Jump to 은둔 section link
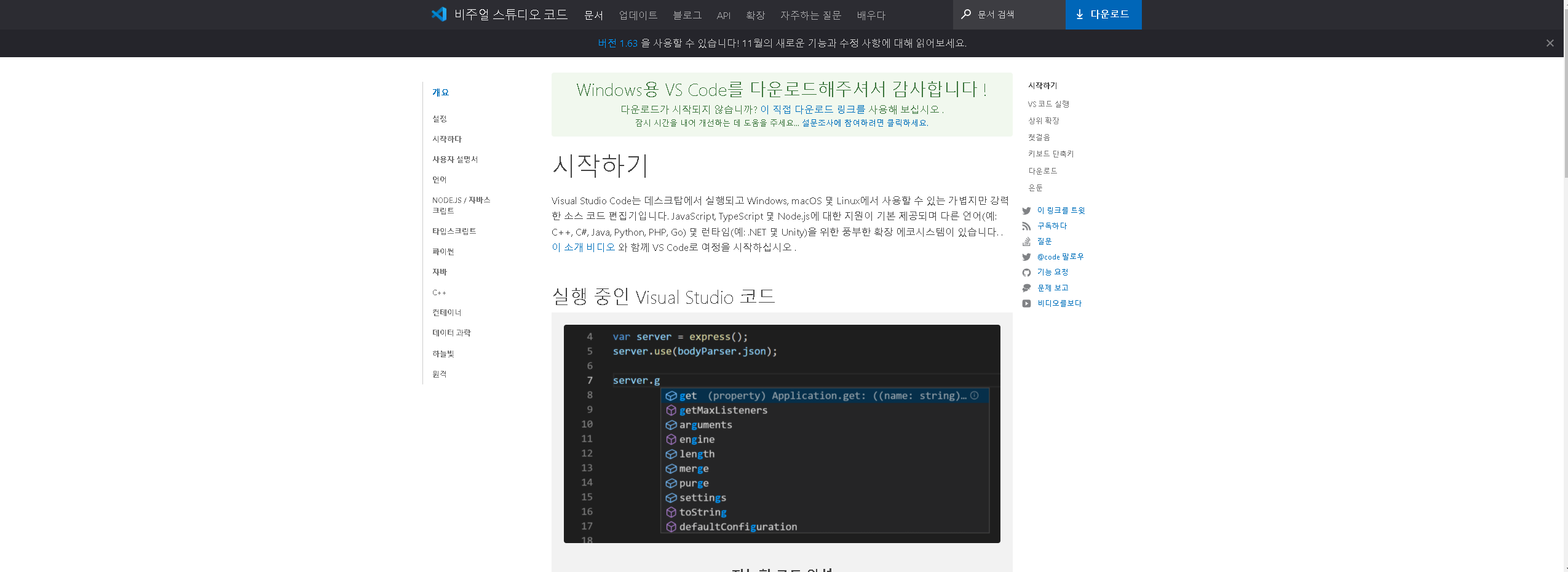This screenshot has width=1568, height=572. coord(1035,188)
